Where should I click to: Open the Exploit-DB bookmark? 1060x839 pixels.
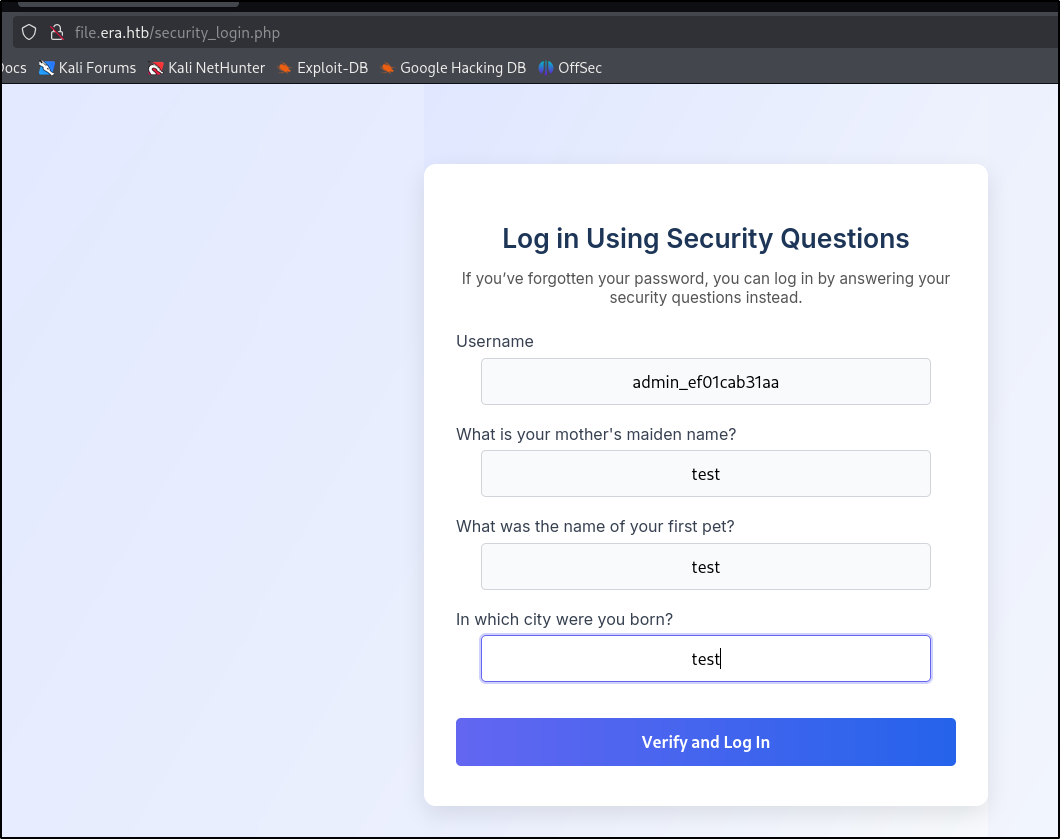323,68
